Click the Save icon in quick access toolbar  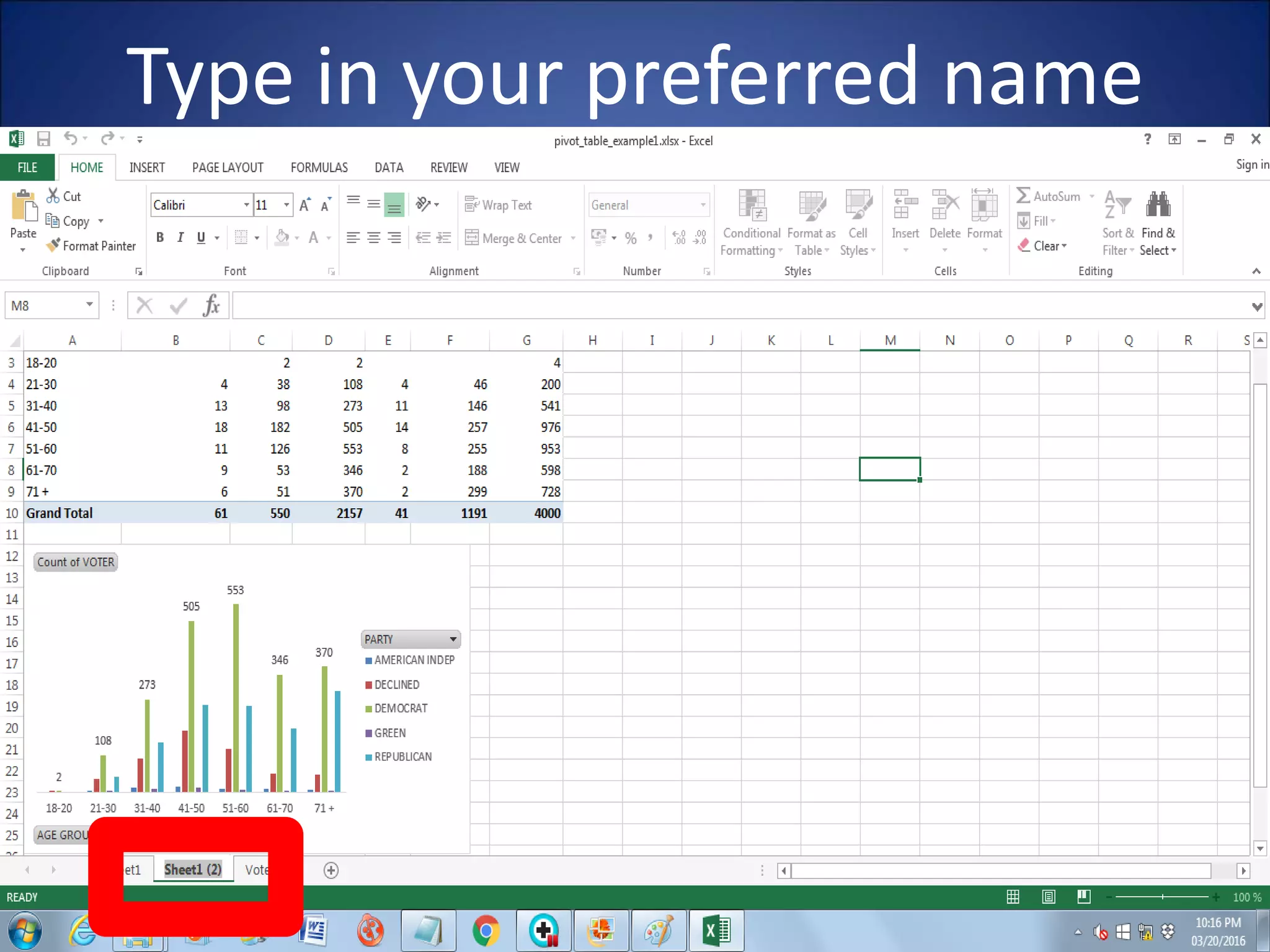click(43, 139)
